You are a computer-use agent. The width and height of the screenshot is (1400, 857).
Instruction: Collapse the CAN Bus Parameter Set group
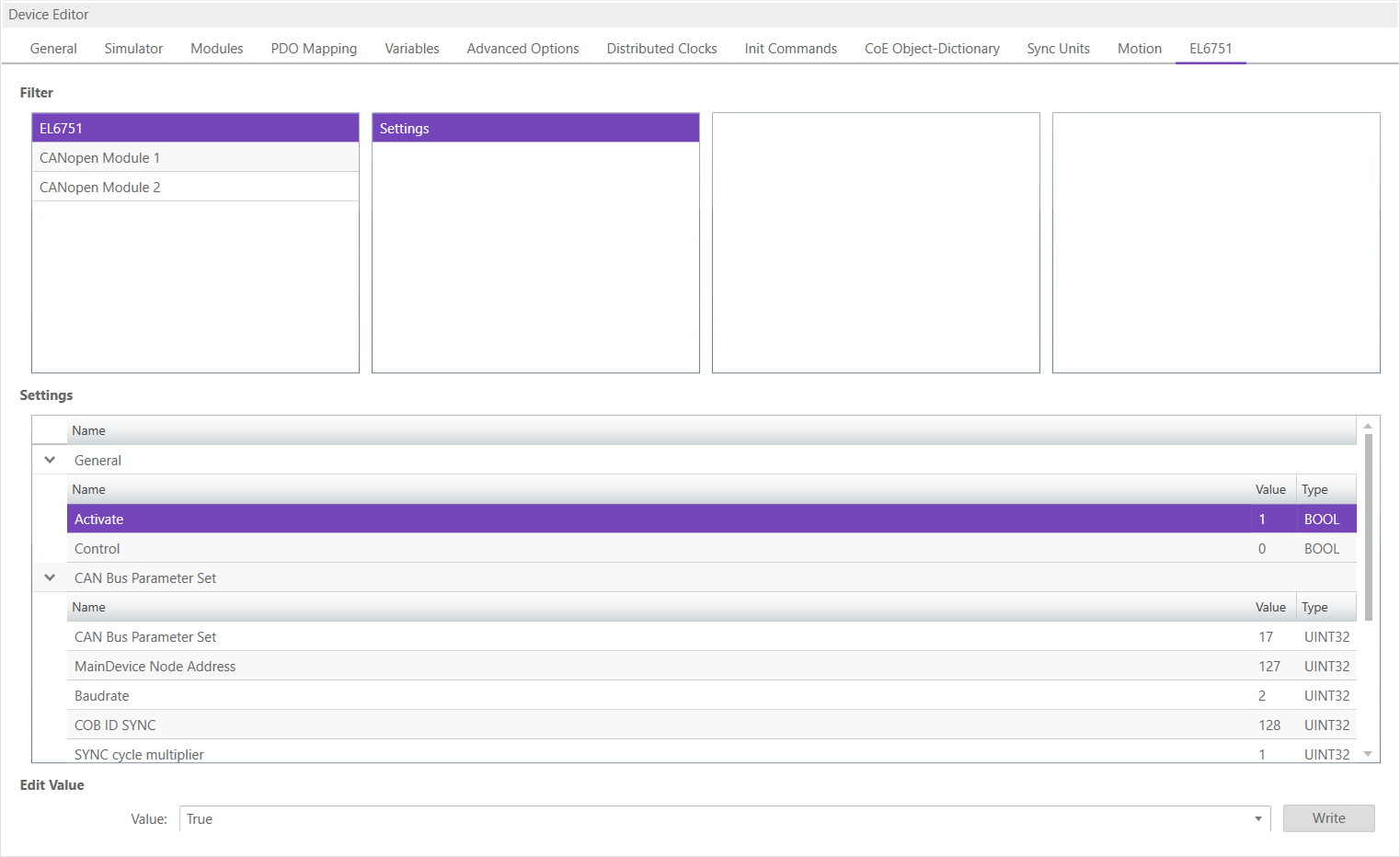tap(50, 577)
